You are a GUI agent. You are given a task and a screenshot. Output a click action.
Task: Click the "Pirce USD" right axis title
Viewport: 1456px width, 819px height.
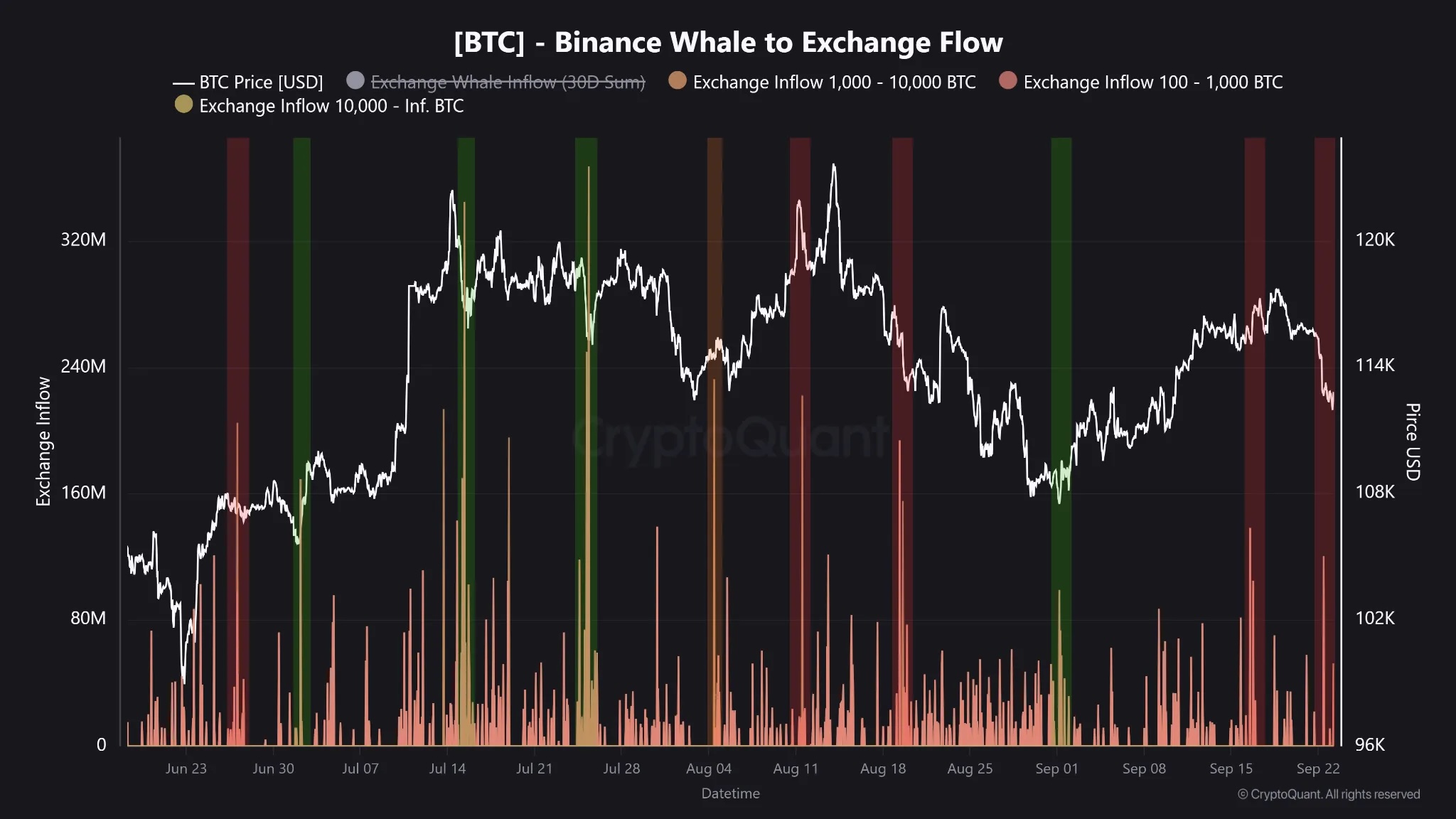click(1413, 441)
